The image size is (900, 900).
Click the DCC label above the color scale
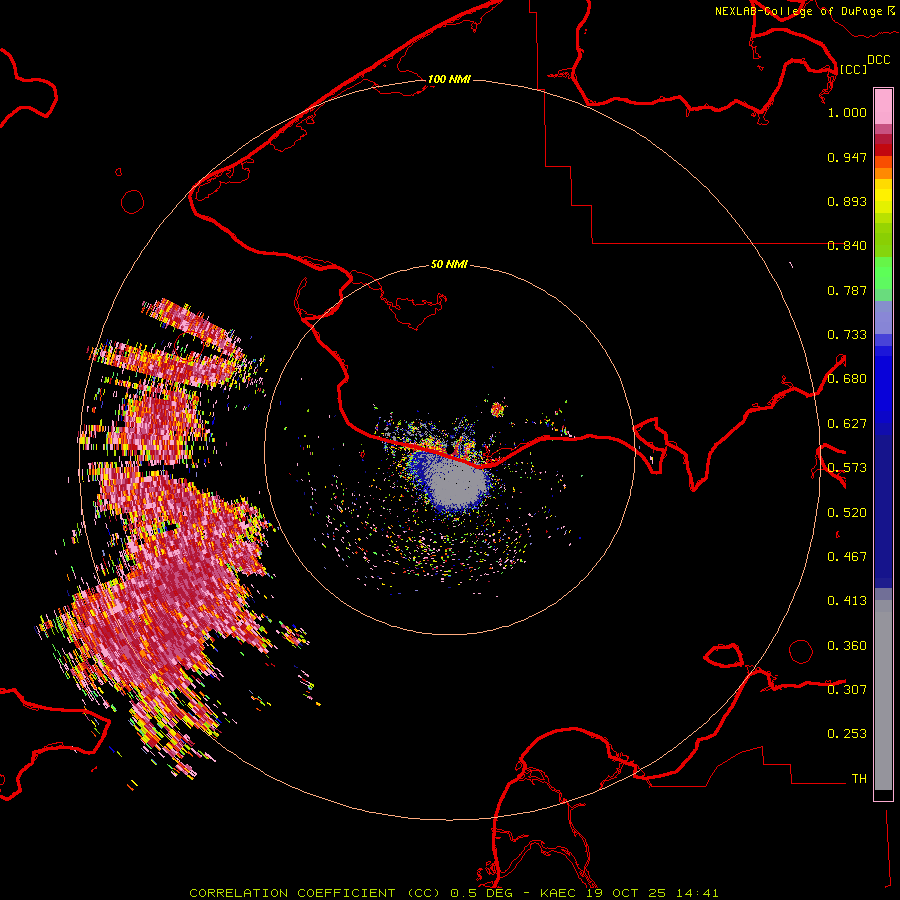[879, 59]
